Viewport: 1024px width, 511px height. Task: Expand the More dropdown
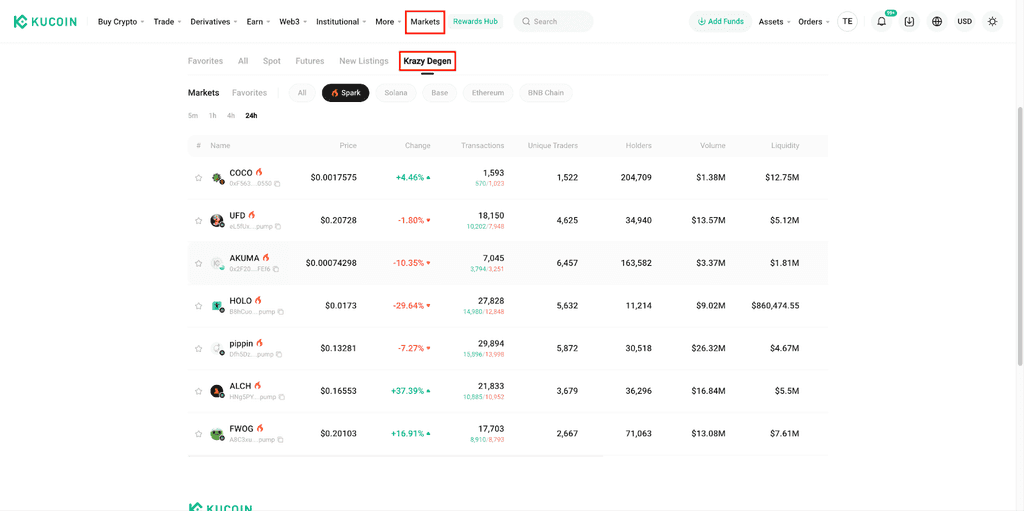pos(389,22)
